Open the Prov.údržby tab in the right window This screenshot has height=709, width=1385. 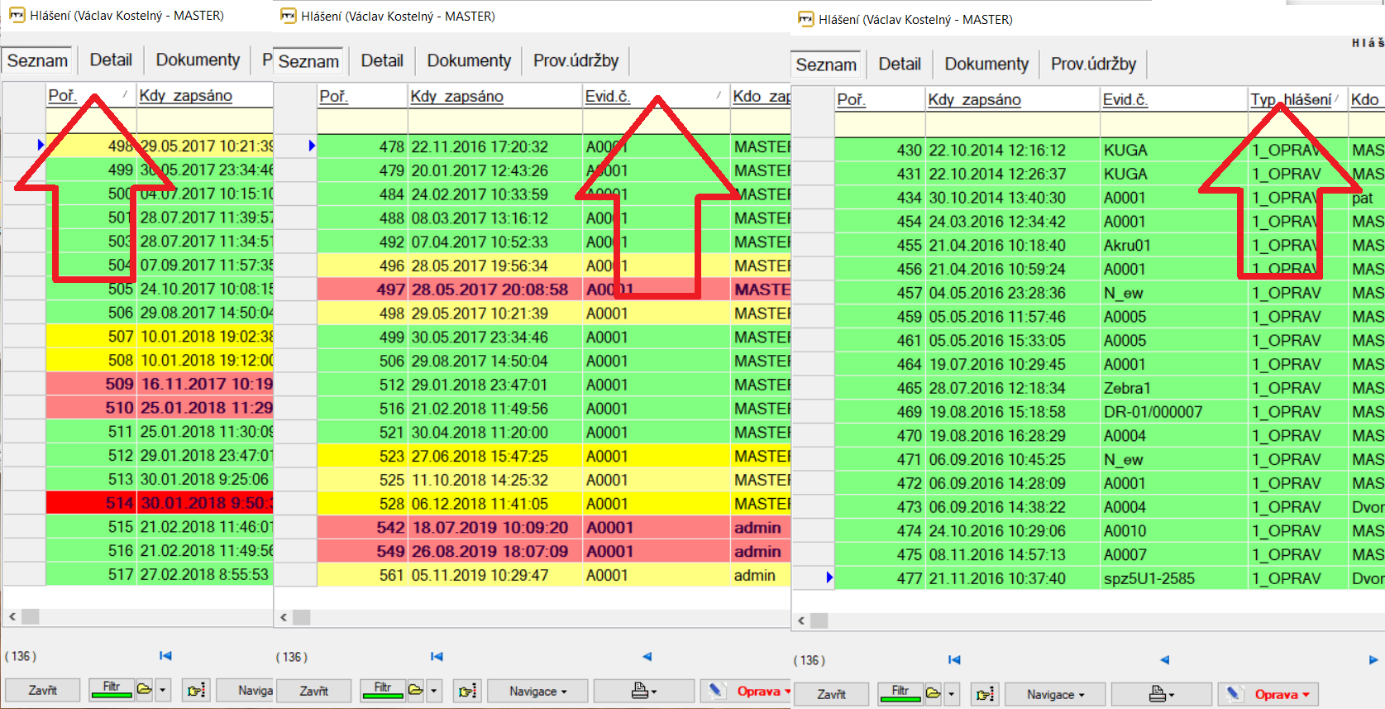[x=1093, y=64]
